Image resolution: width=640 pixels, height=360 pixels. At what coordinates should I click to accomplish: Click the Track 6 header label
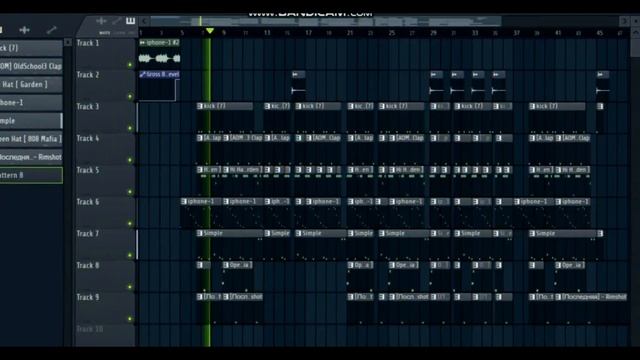coord(88,202)
